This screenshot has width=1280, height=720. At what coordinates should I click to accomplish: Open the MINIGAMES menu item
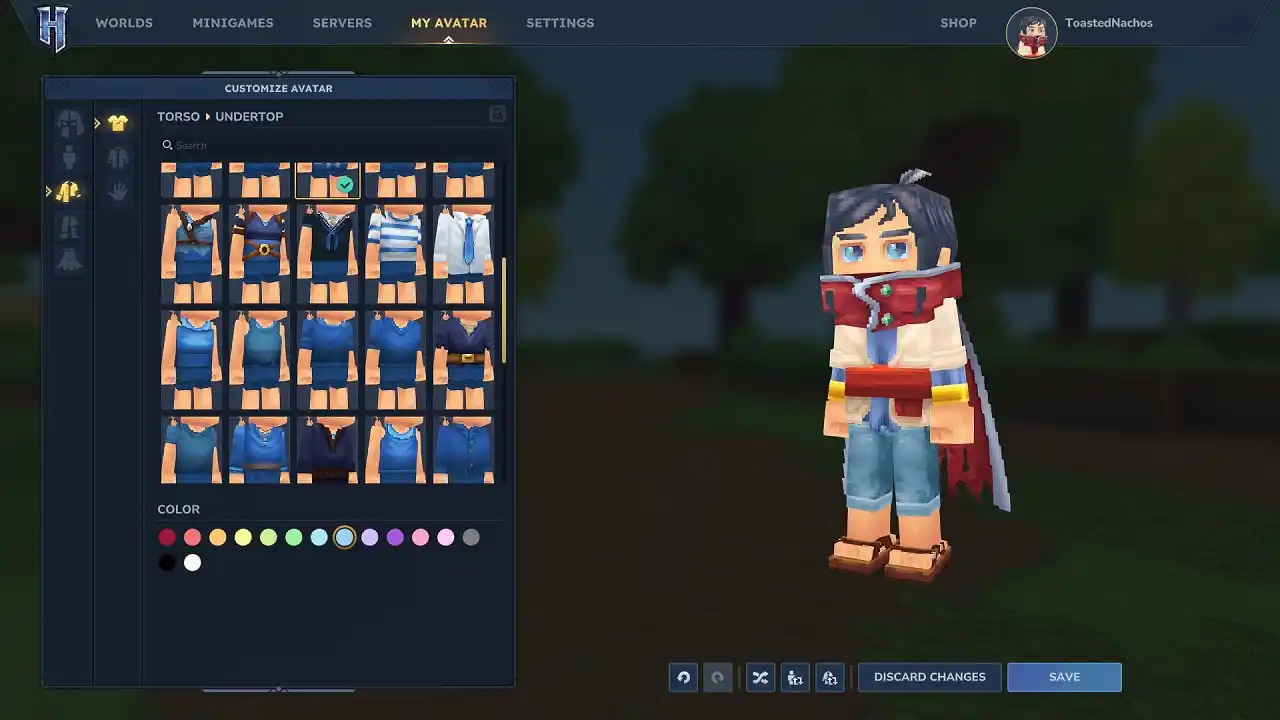(x=233, y=22)
